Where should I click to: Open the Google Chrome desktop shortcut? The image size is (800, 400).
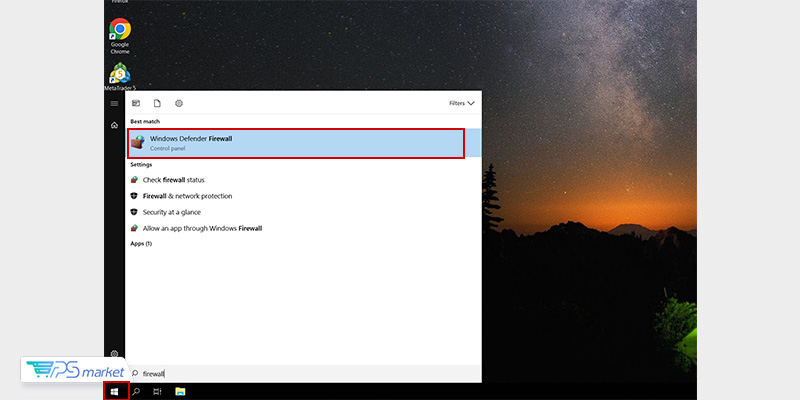coord(120,36)
